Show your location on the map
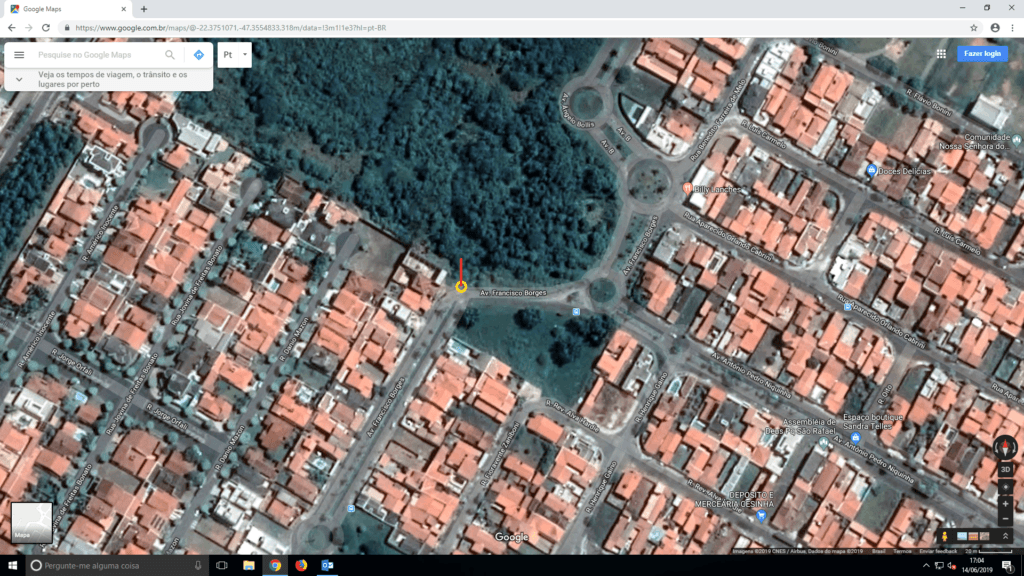Viewport: 1024px width, 576px height. point(1005,487)
